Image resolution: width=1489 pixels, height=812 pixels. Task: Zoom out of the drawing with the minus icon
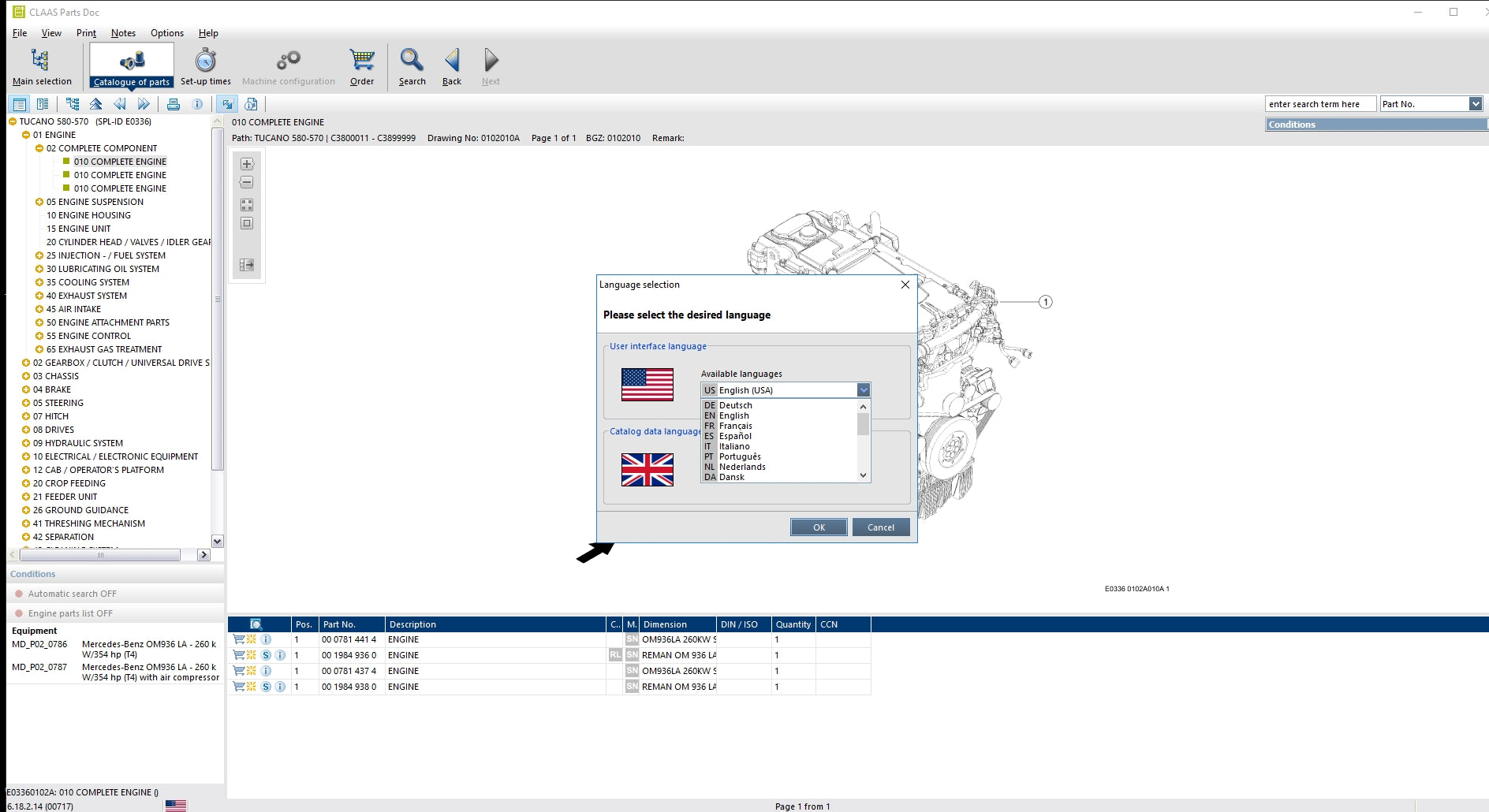click(x=247, y=183)
